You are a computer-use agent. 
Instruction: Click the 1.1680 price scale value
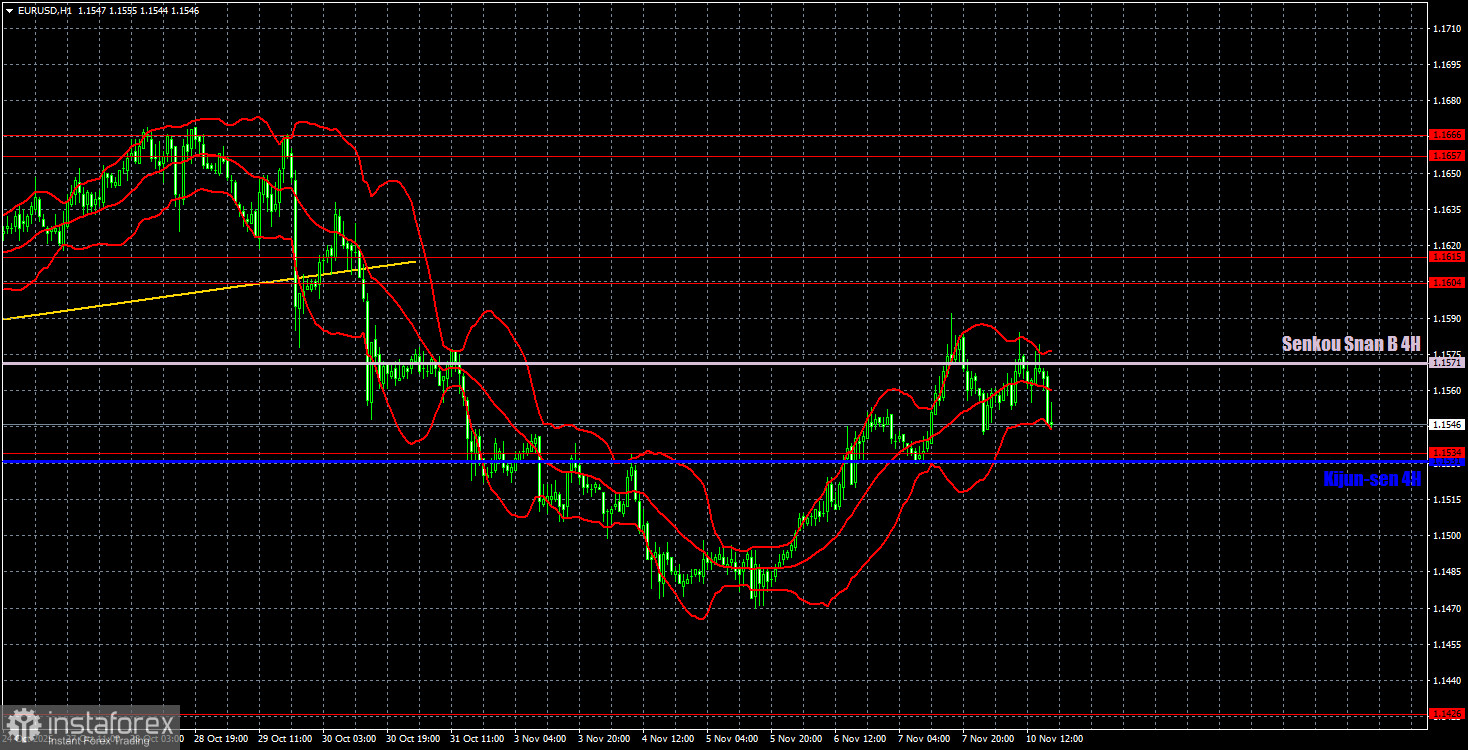pos(1446,101)
